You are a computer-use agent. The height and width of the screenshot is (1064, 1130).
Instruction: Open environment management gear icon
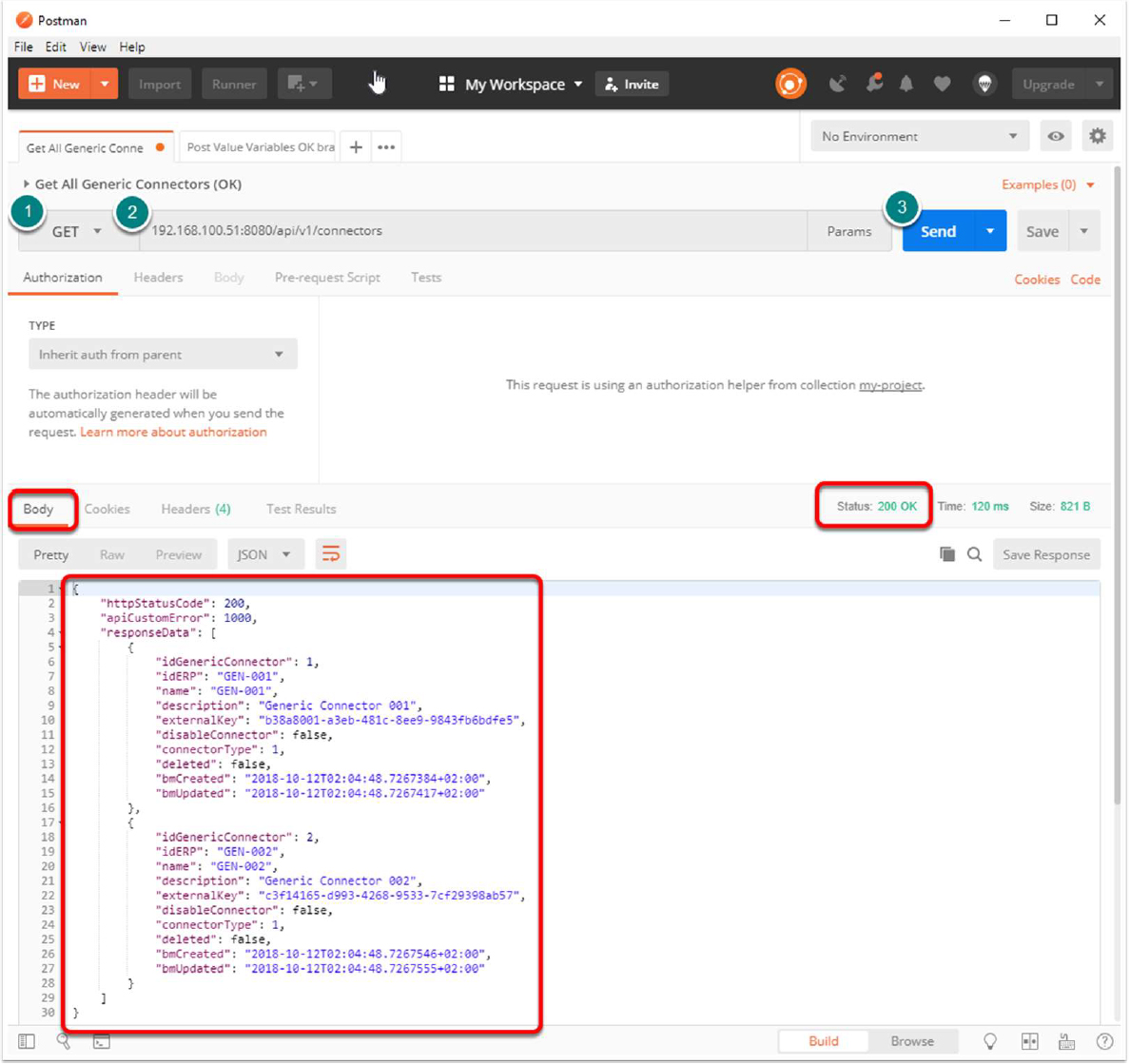1097,136
